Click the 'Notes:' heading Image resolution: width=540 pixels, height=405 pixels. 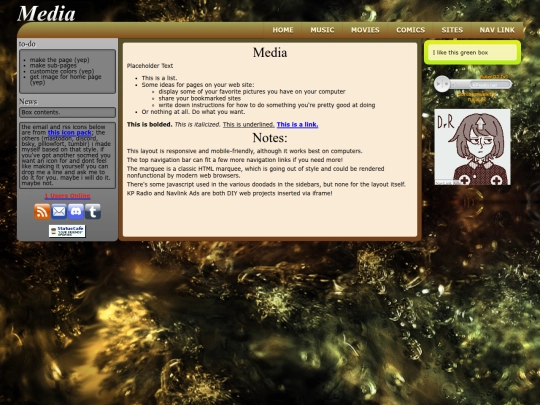[270, 138]
